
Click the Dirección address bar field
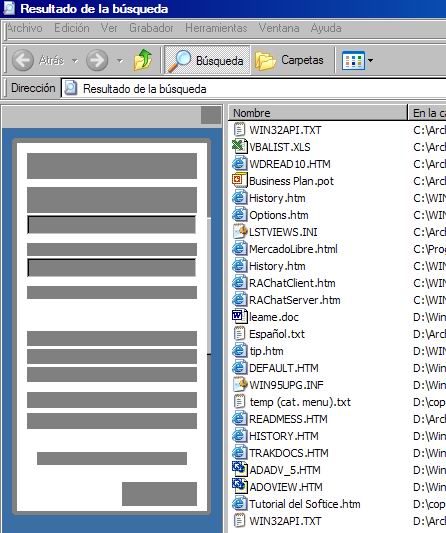pyautogui.click(x=254, y=89)
